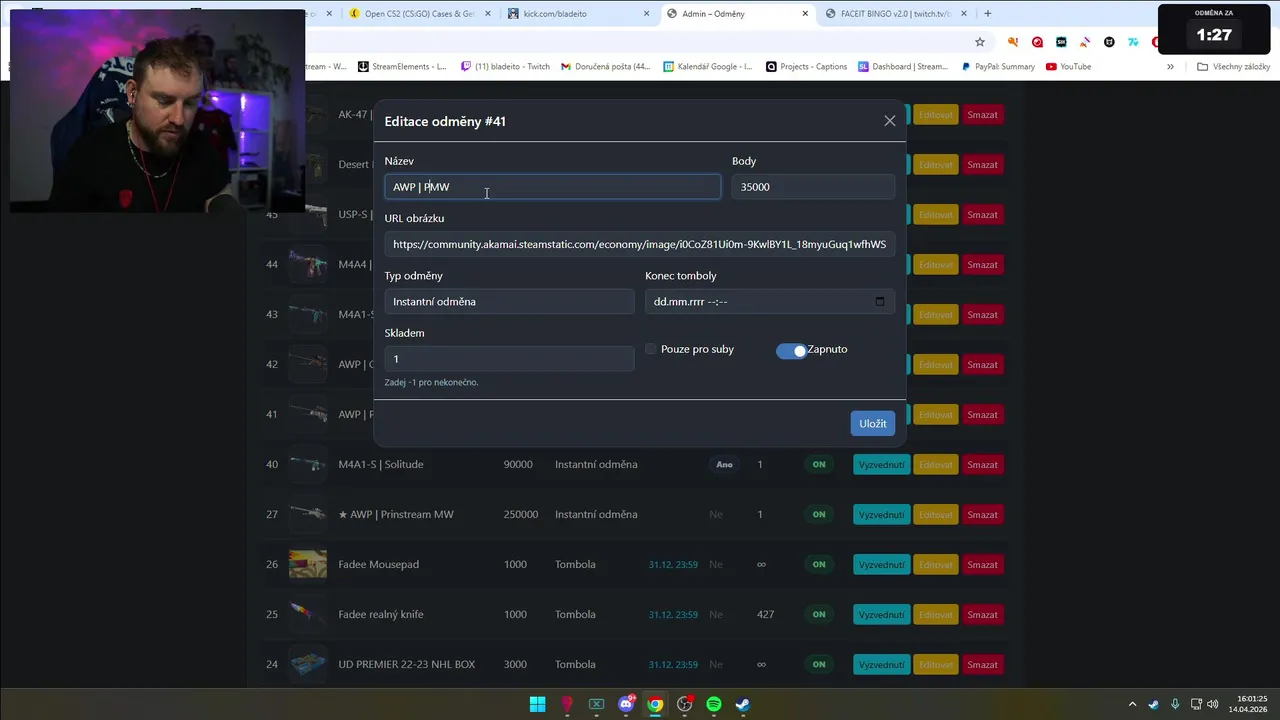Open the calendar picker in Konec tomboly
Image resolution: width=1280 pixels, height=720 pixels.
pyautogui.click(x=879, y=301)
